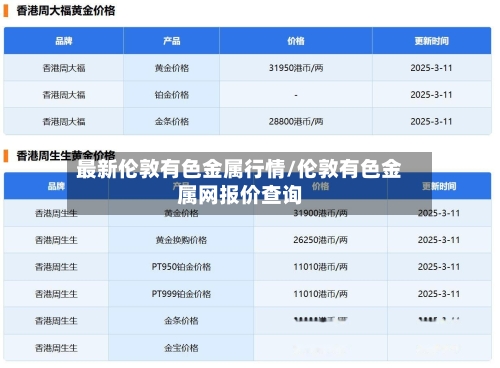Select 11010港币/两 in the PT999铂金价格 row

[320, 294]
